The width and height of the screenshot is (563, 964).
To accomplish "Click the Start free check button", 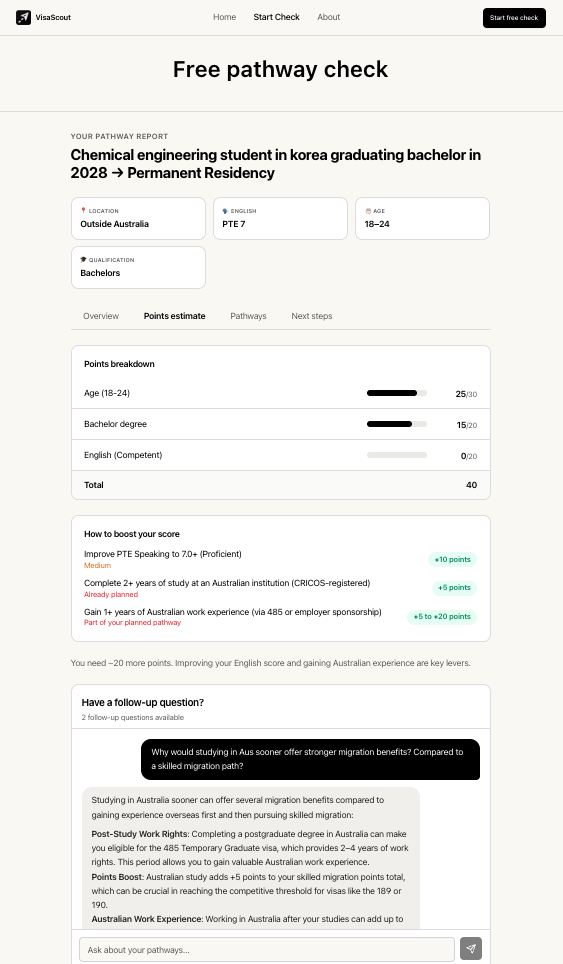I will [514, 18].
